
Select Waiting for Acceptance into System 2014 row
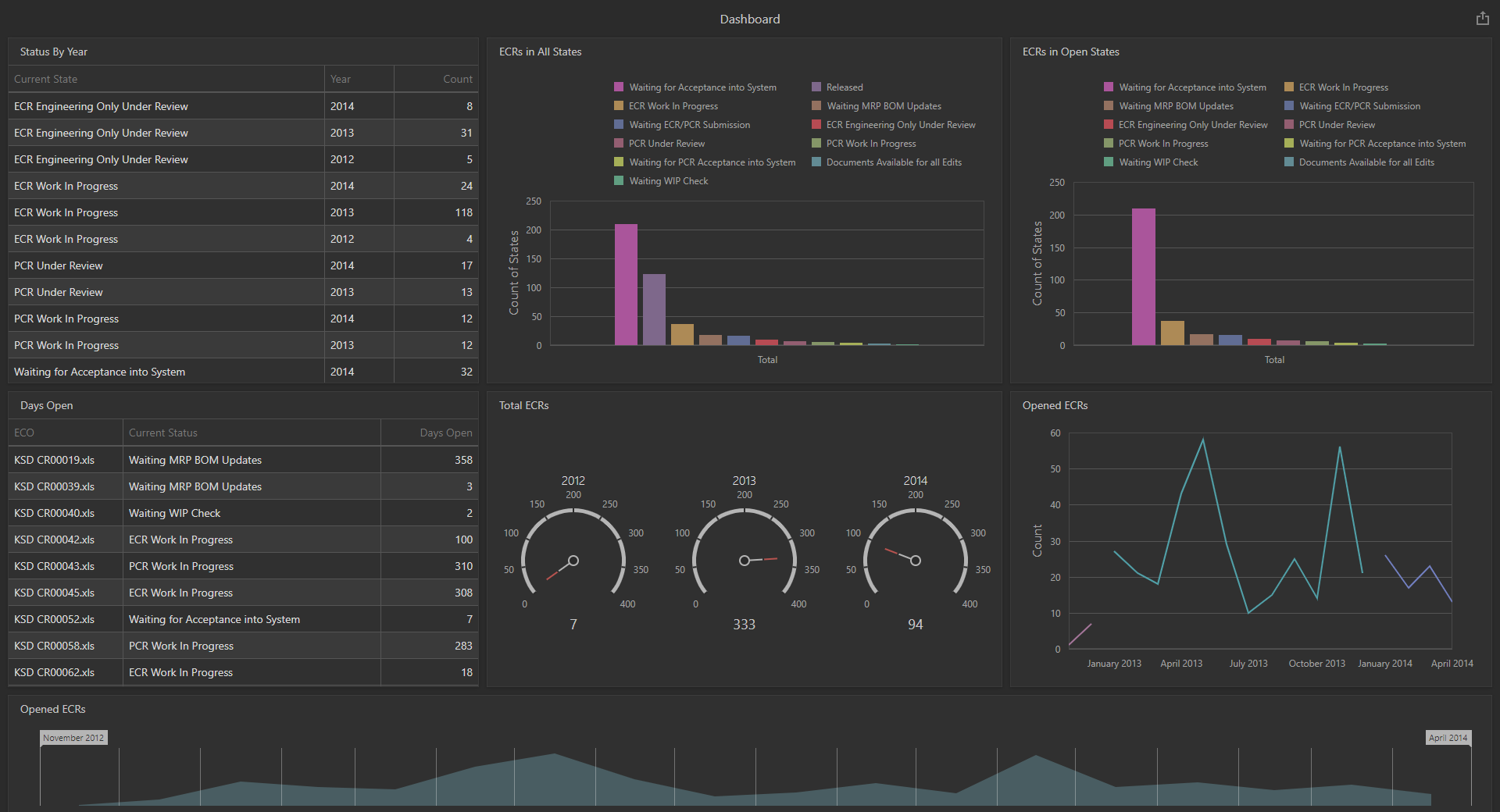(x=243, y=372)
